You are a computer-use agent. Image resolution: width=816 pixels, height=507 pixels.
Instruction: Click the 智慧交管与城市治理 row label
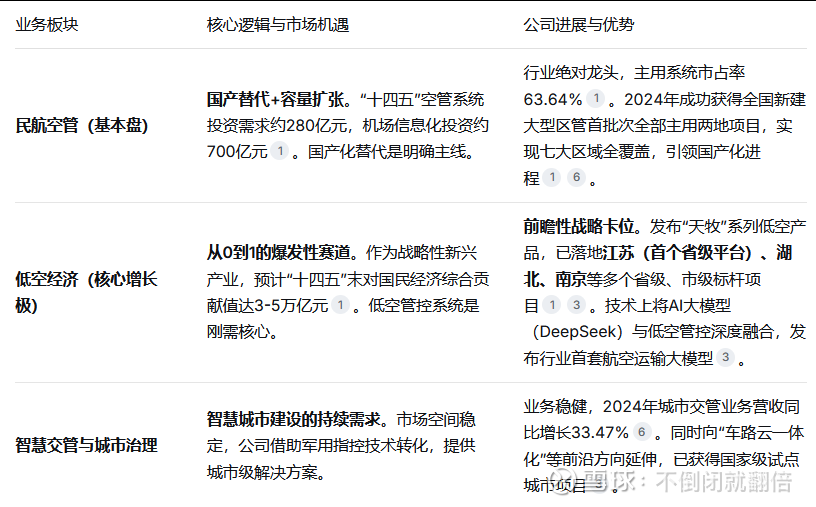tap(86, 445)
